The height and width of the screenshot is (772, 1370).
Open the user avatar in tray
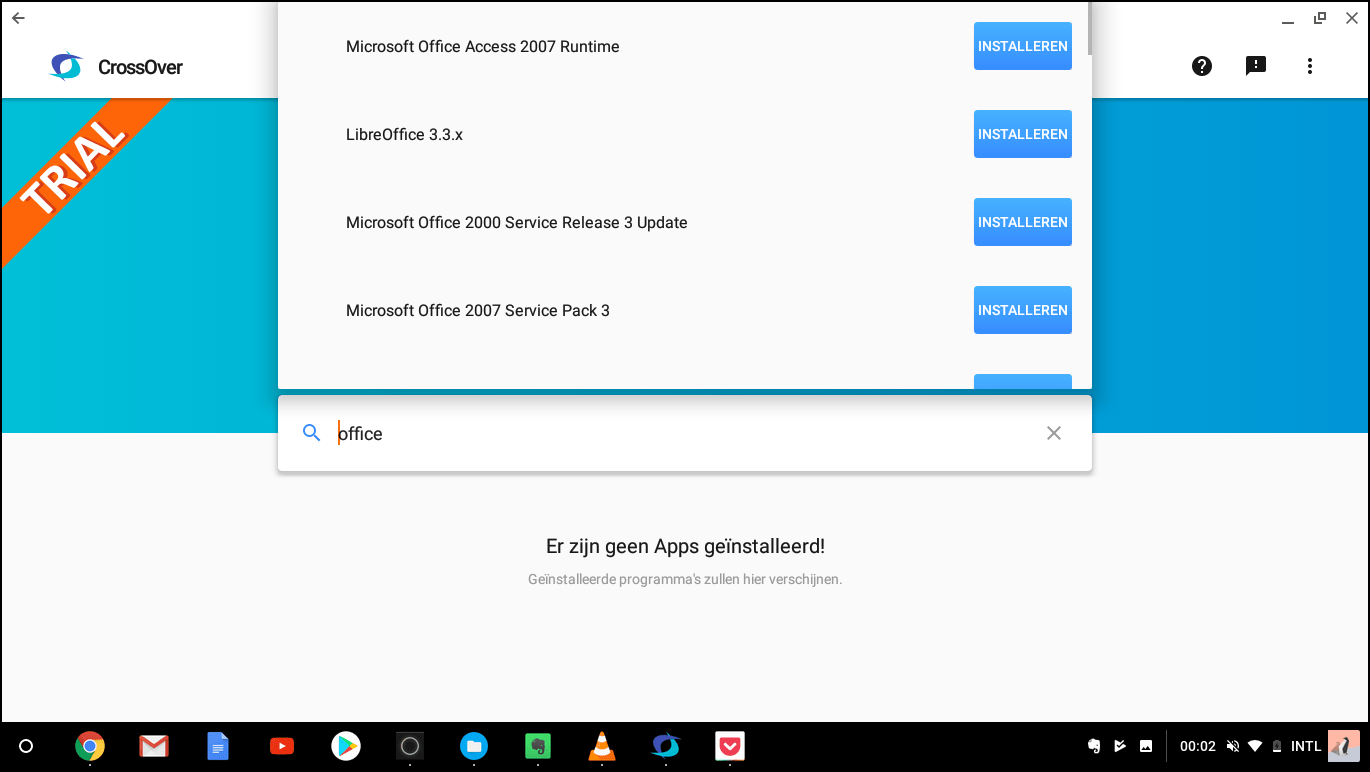click(1344, 746)
